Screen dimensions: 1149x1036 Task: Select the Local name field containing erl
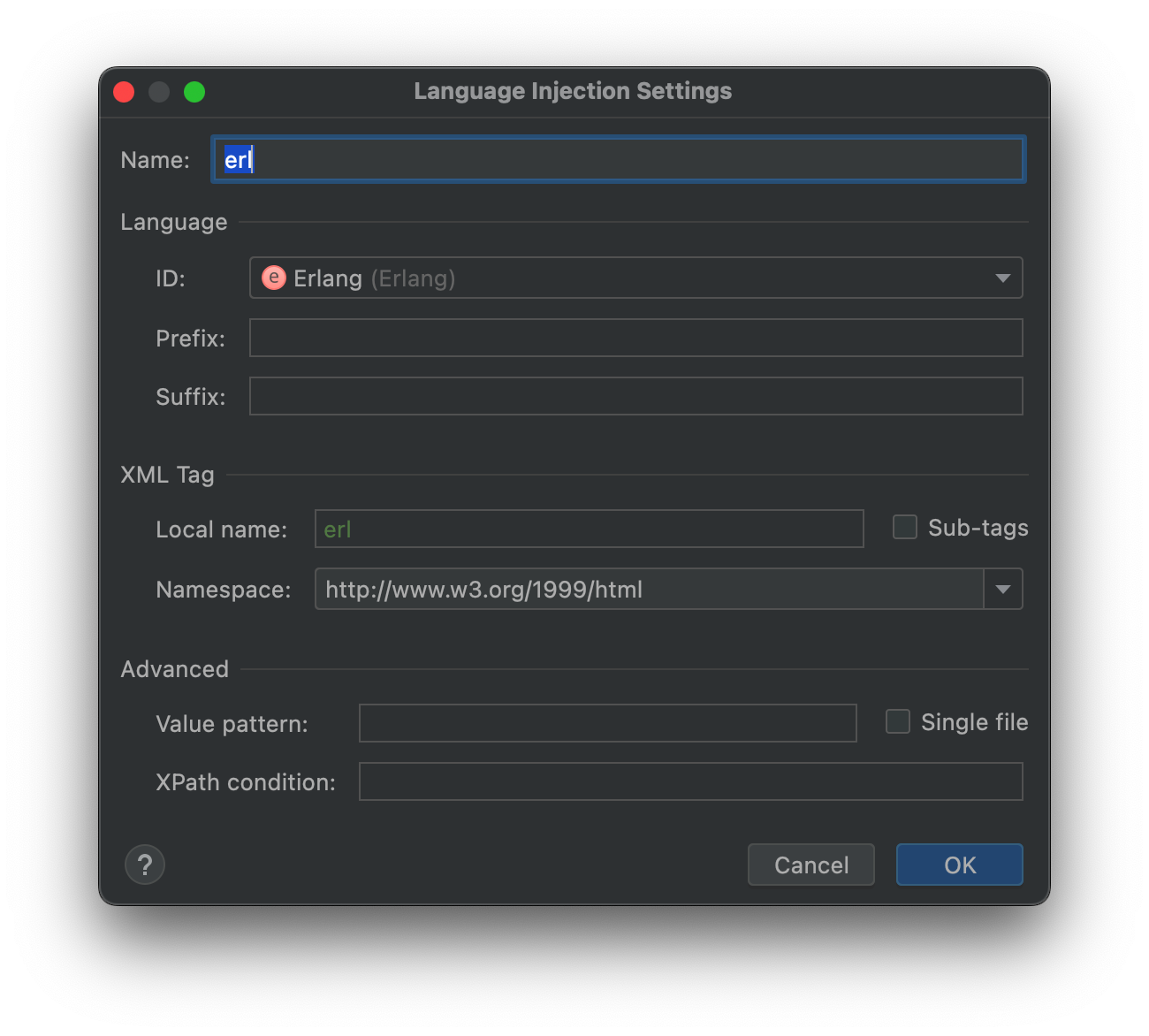coord(589,529)
